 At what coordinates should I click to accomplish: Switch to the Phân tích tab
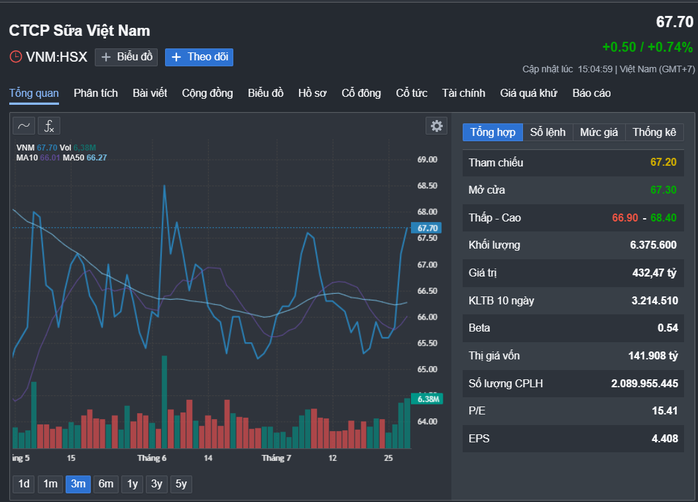96,93
